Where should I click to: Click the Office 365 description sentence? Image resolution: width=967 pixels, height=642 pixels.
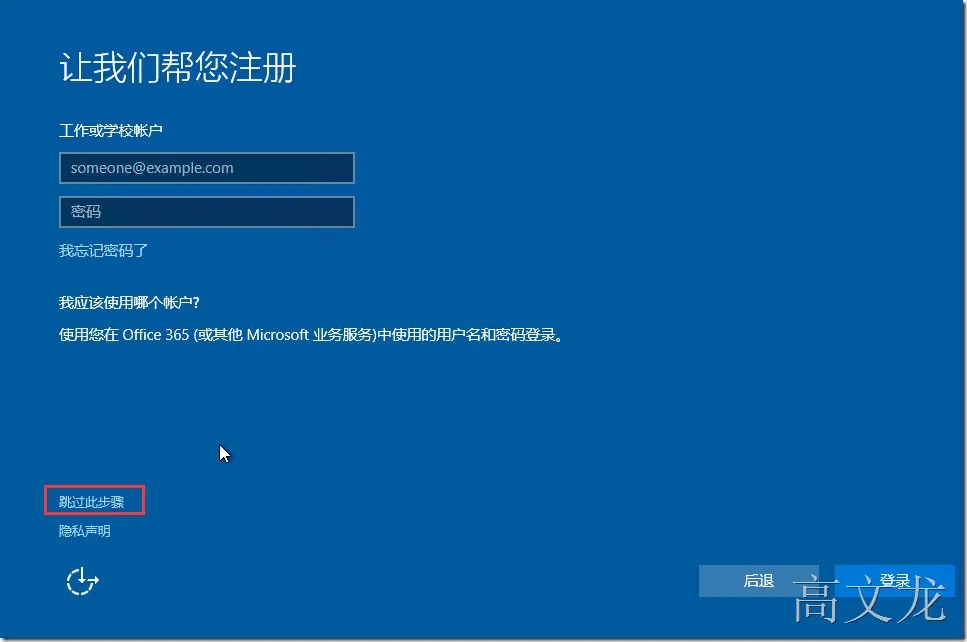click(x=311, y=335)
